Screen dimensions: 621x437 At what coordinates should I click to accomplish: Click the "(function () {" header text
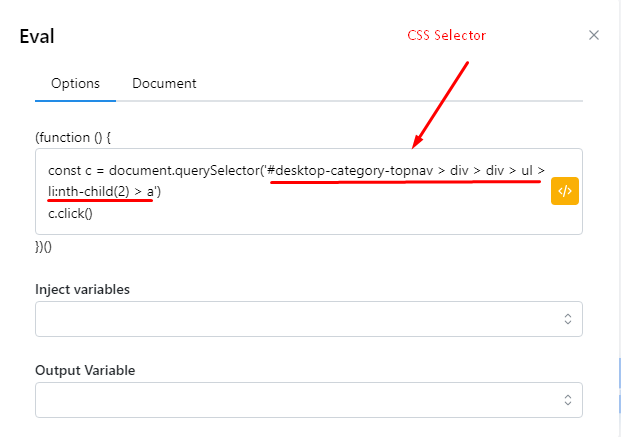(77, 136)
